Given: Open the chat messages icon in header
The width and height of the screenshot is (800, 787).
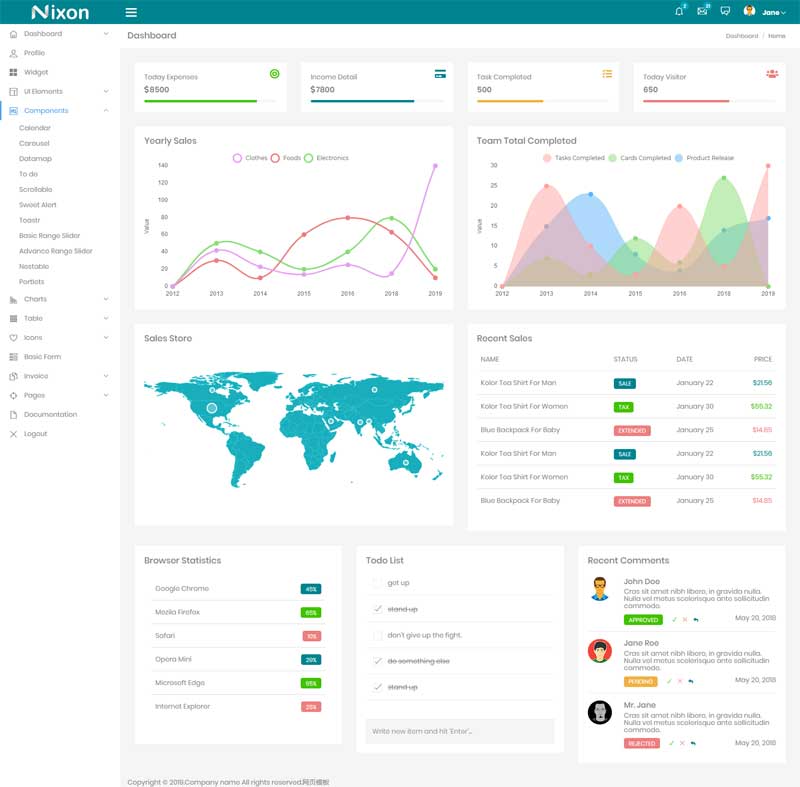Looking at the screenshot, I should (x=725, y=11).
